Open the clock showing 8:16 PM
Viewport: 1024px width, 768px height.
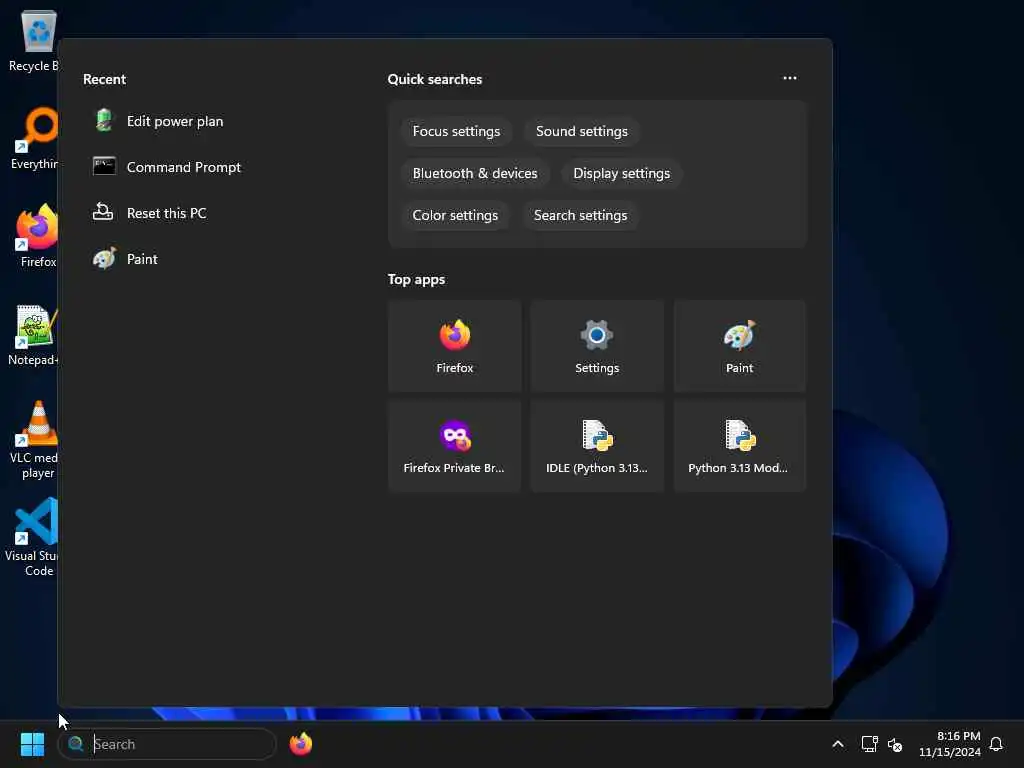point(950,744)
